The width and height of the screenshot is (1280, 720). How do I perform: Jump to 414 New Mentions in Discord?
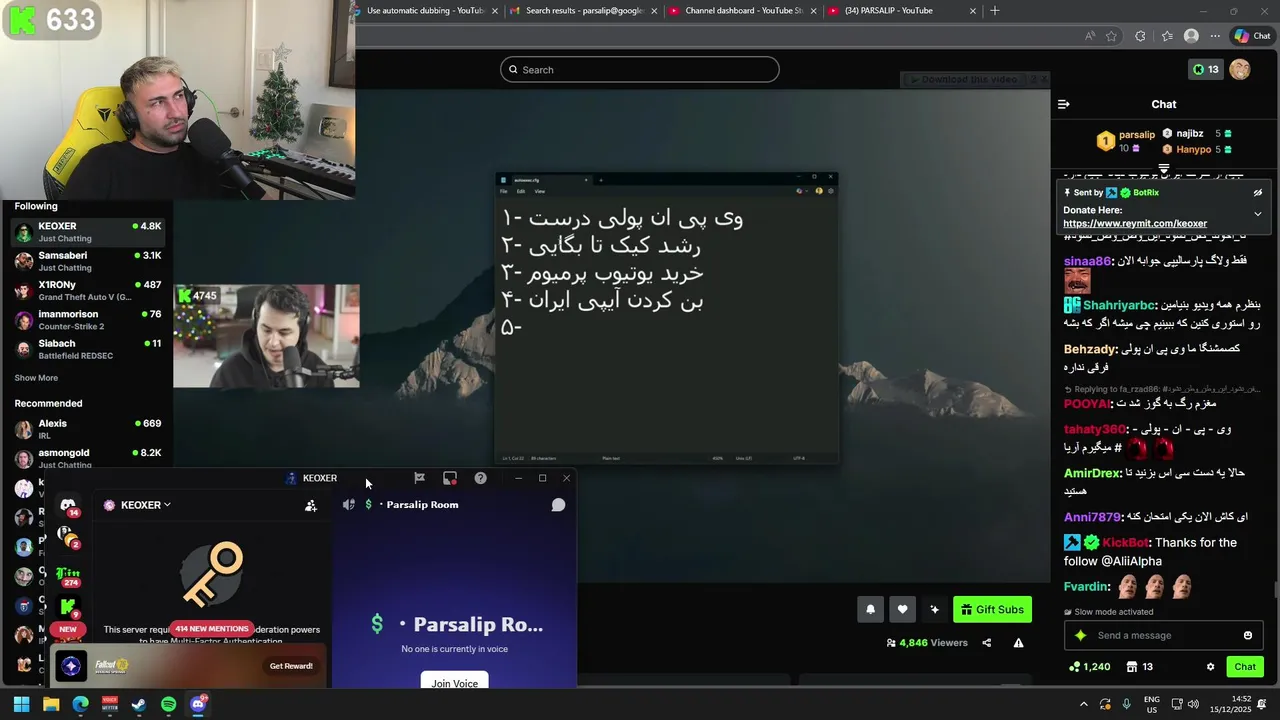tap(211, 629)
